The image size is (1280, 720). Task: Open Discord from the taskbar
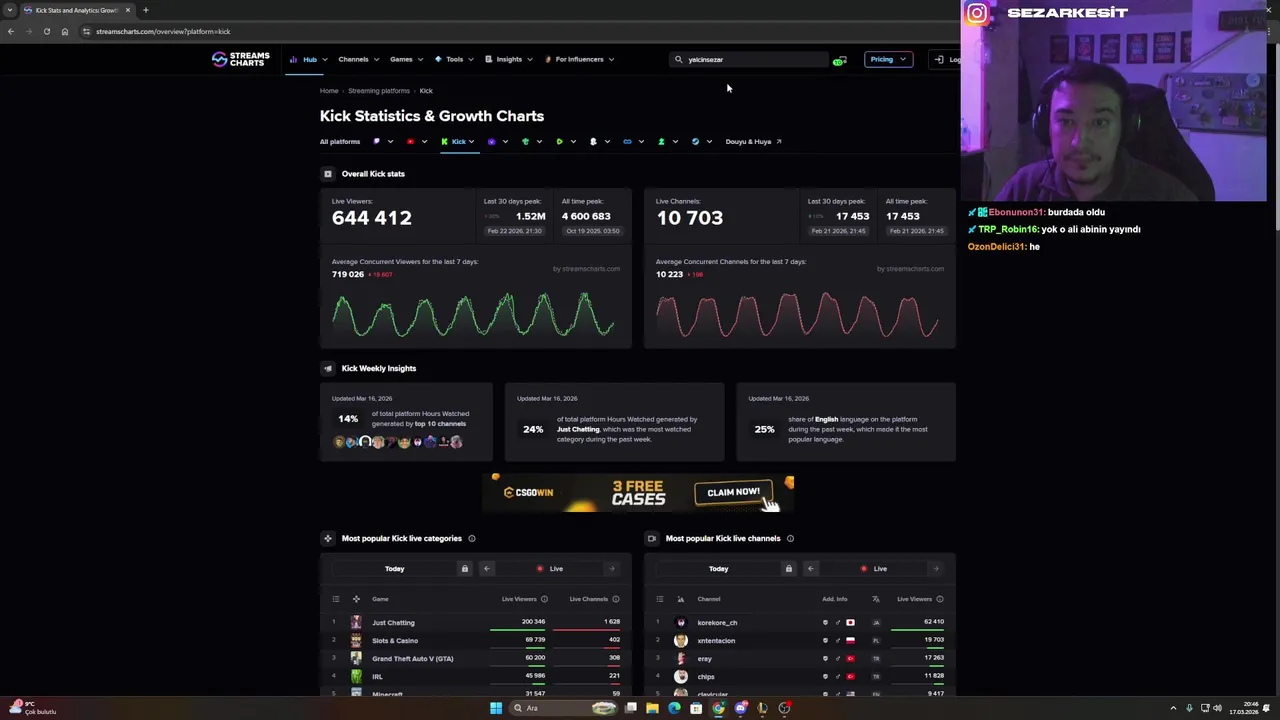click(740, 708)
